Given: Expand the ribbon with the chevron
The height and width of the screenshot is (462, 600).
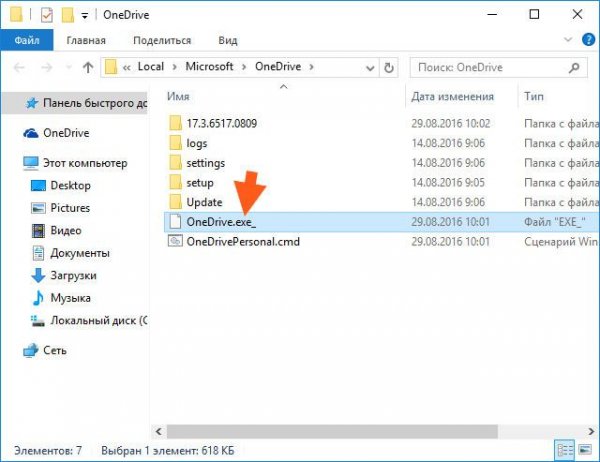Looking at the screenshot, I should coord(568,39).
